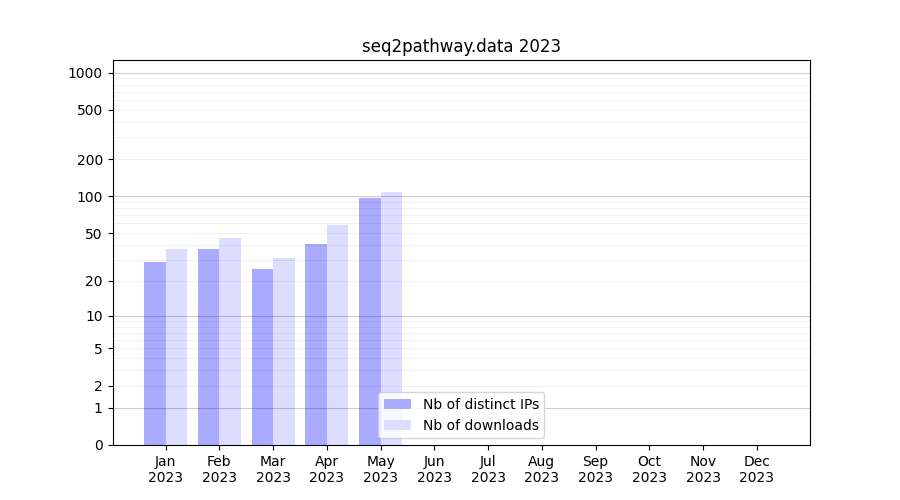Click the February downloads bar
This screenshot has width=900, height=500.
pyautogui.click(x=230, y=341)
